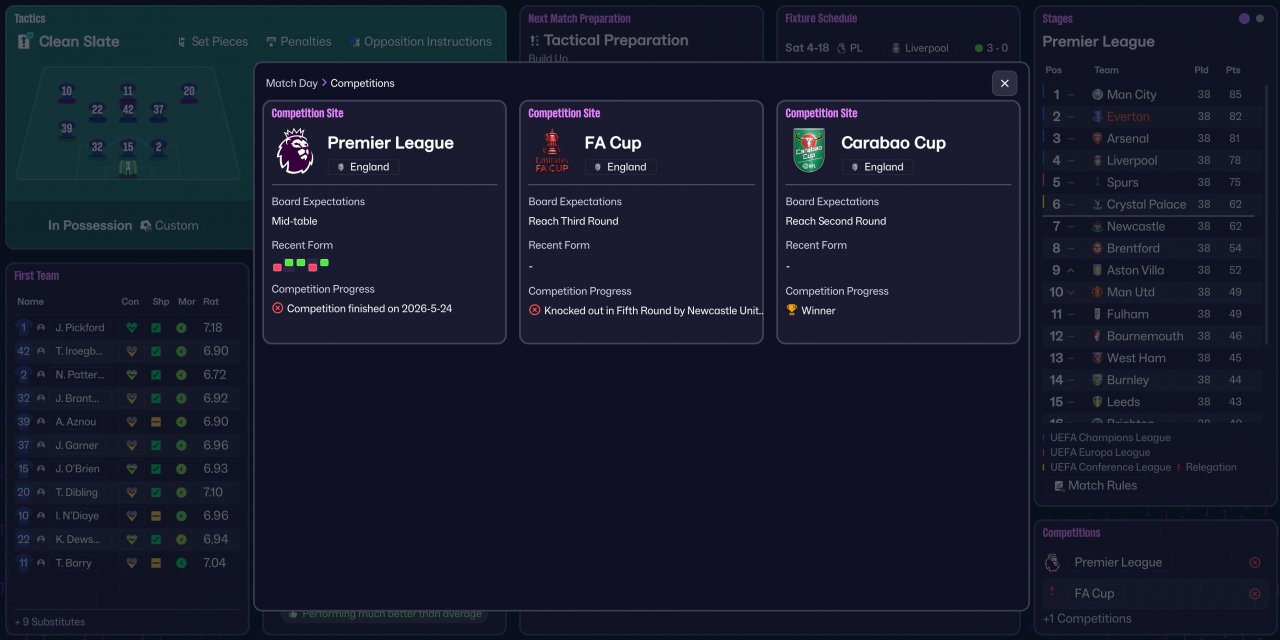Expand the +1 Competitions list

(x=1087, y=618)
